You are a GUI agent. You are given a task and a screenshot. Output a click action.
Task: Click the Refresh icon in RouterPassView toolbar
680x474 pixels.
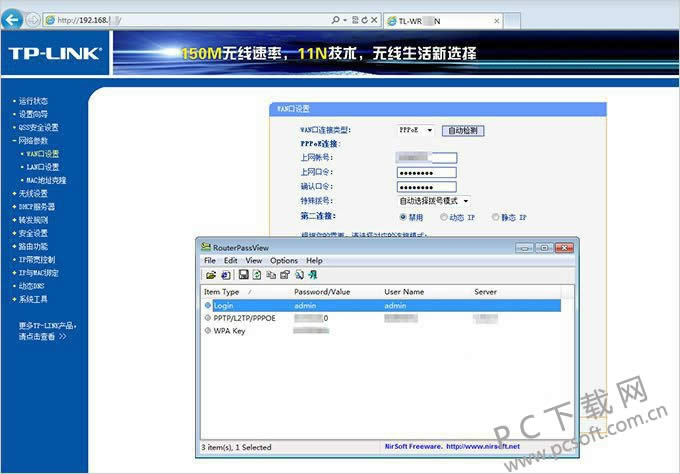pyautogui.click(x=257, y=275)
